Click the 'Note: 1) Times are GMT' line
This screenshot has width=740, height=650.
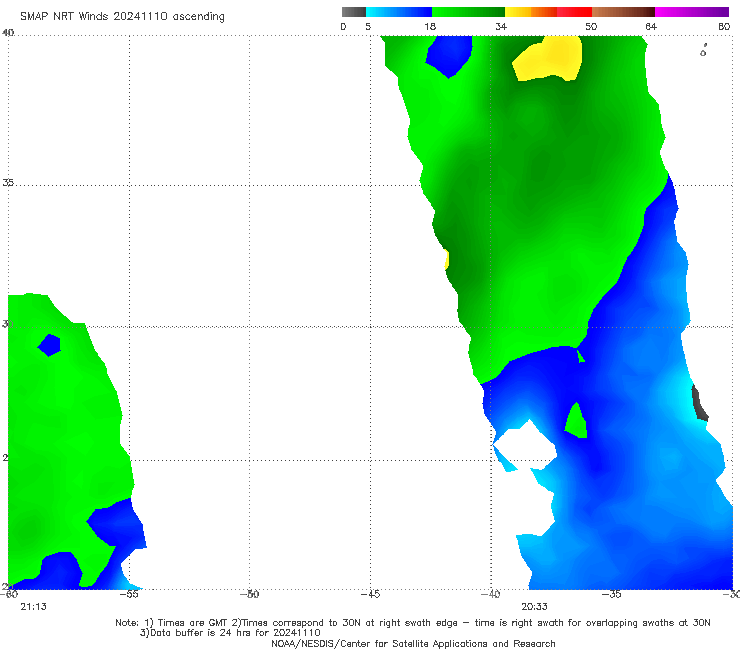click(413, 623)
